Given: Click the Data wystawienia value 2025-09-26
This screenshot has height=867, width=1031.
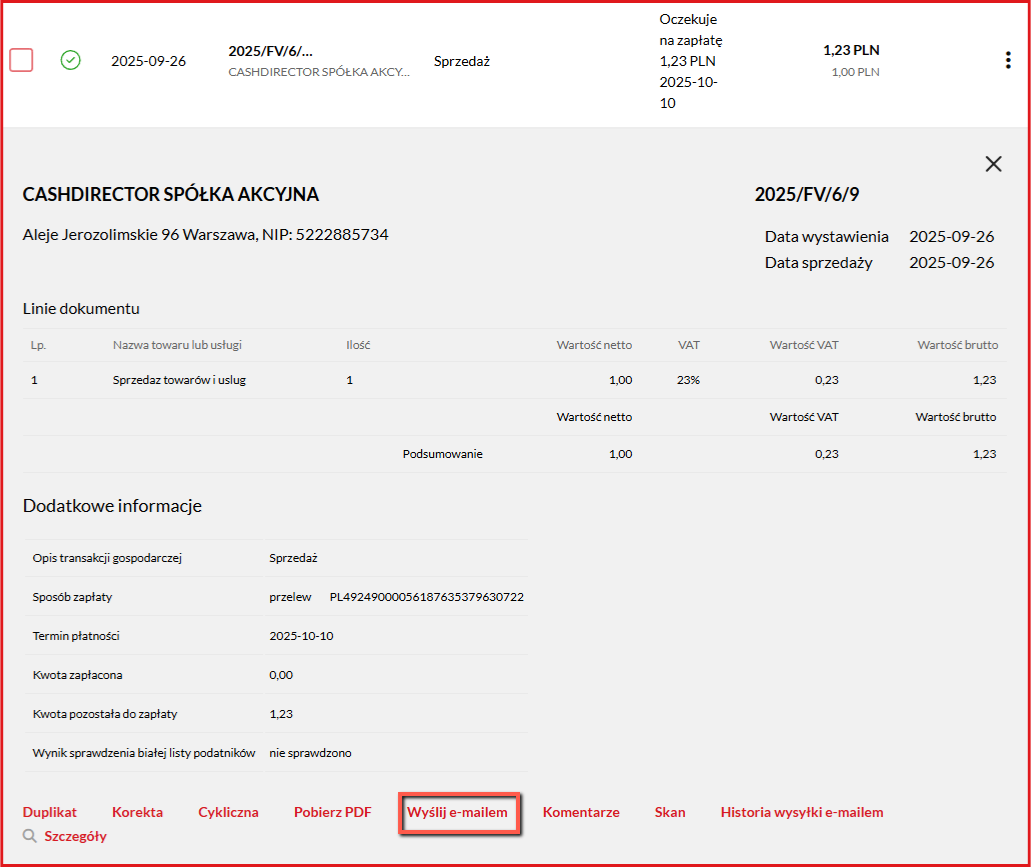Looking at the screenshot, I should pyautogui.click(x=951, y=237).
